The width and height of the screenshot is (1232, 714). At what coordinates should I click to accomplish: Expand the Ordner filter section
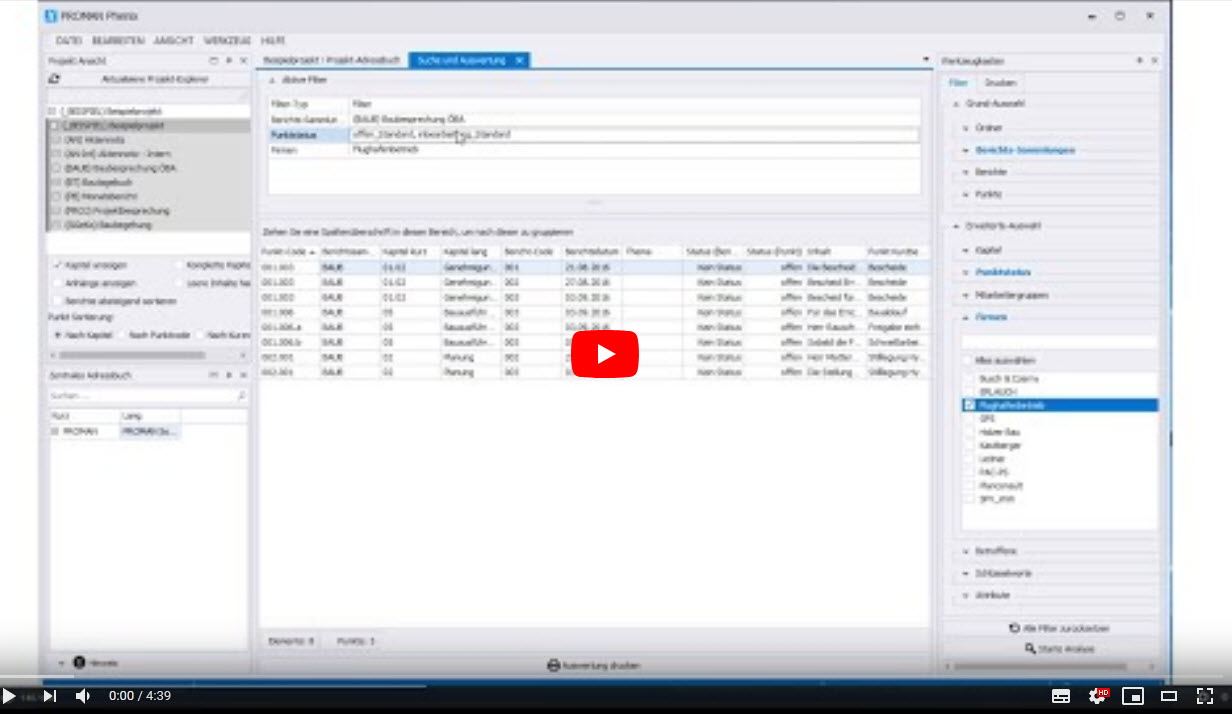pyautogui.click(x=966, y=128)
